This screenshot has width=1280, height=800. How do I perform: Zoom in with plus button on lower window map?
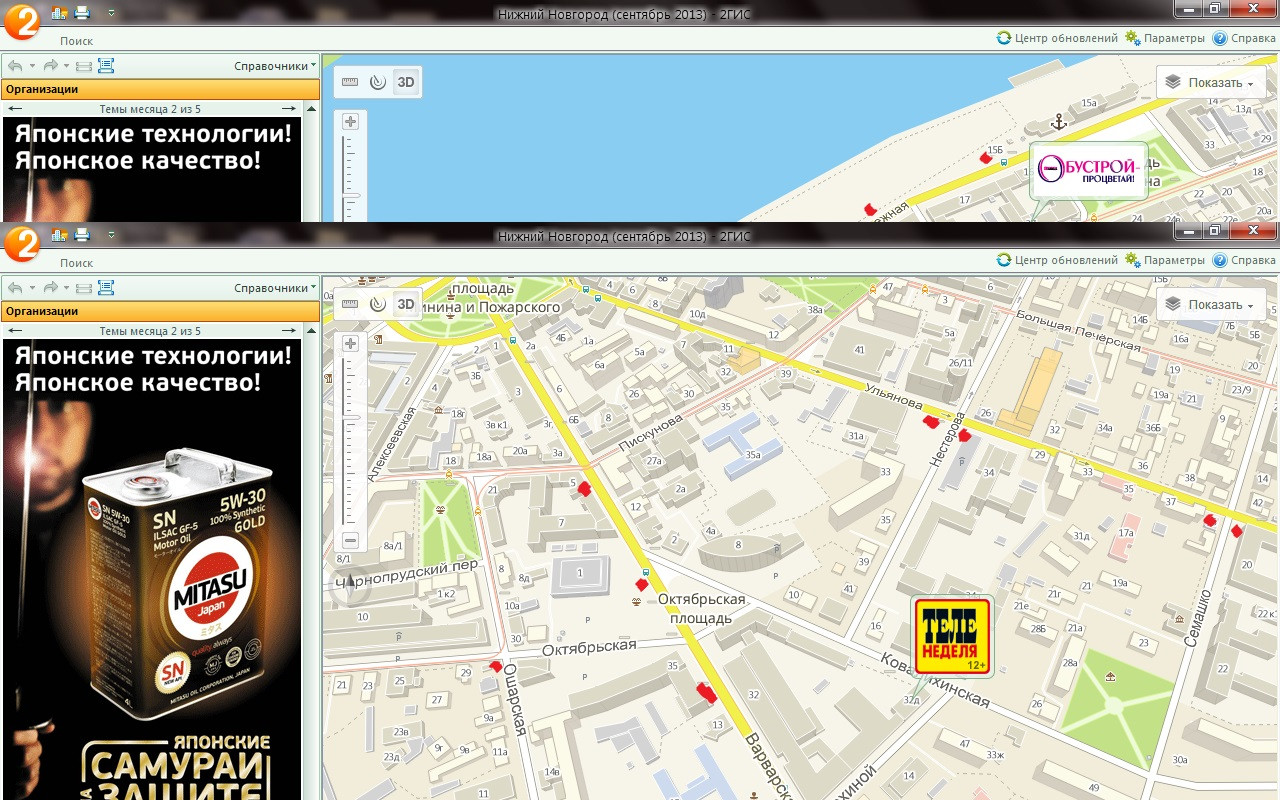click(350, 343)
